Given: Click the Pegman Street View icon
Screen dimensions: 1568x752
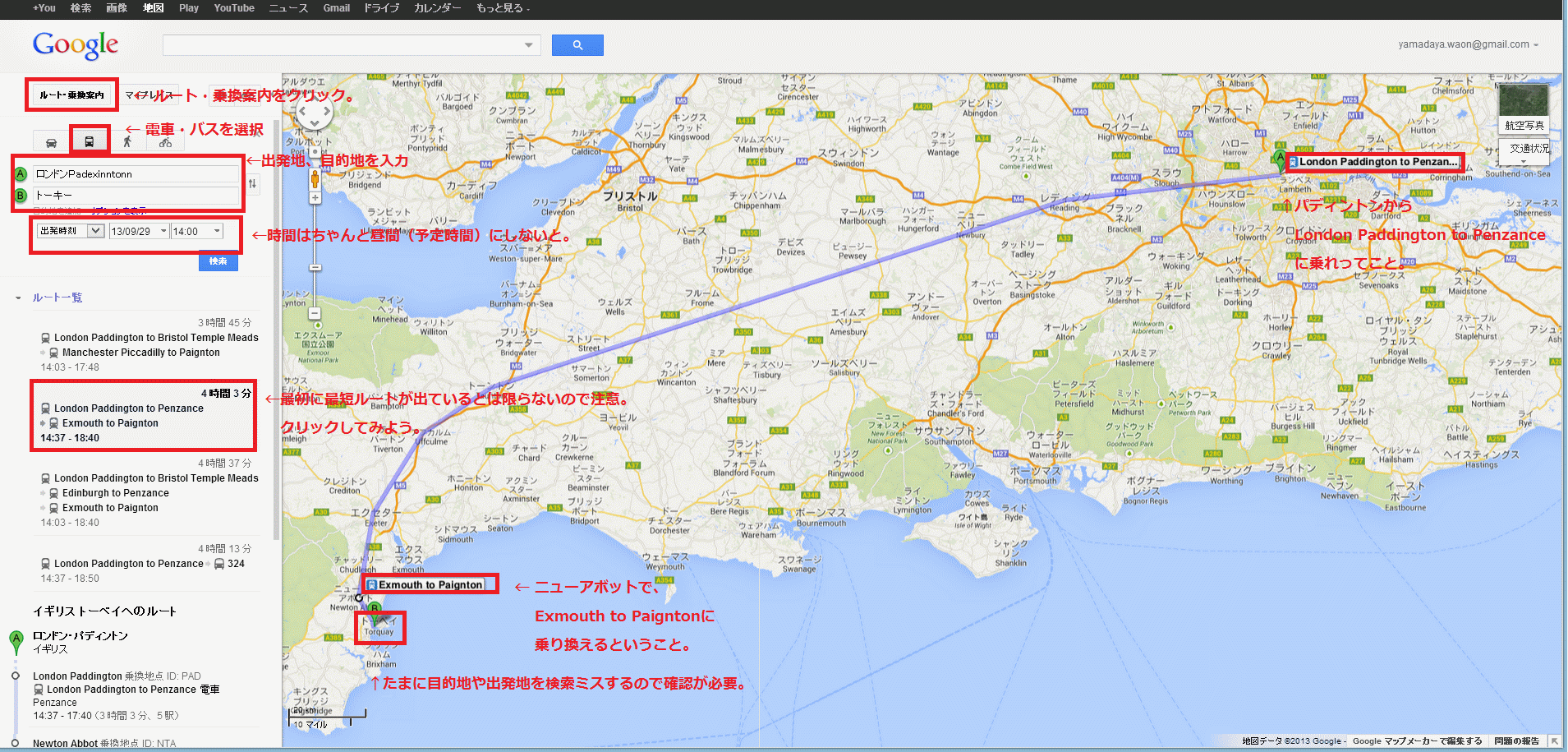Looking at the screenshot, I should [315, 178].
